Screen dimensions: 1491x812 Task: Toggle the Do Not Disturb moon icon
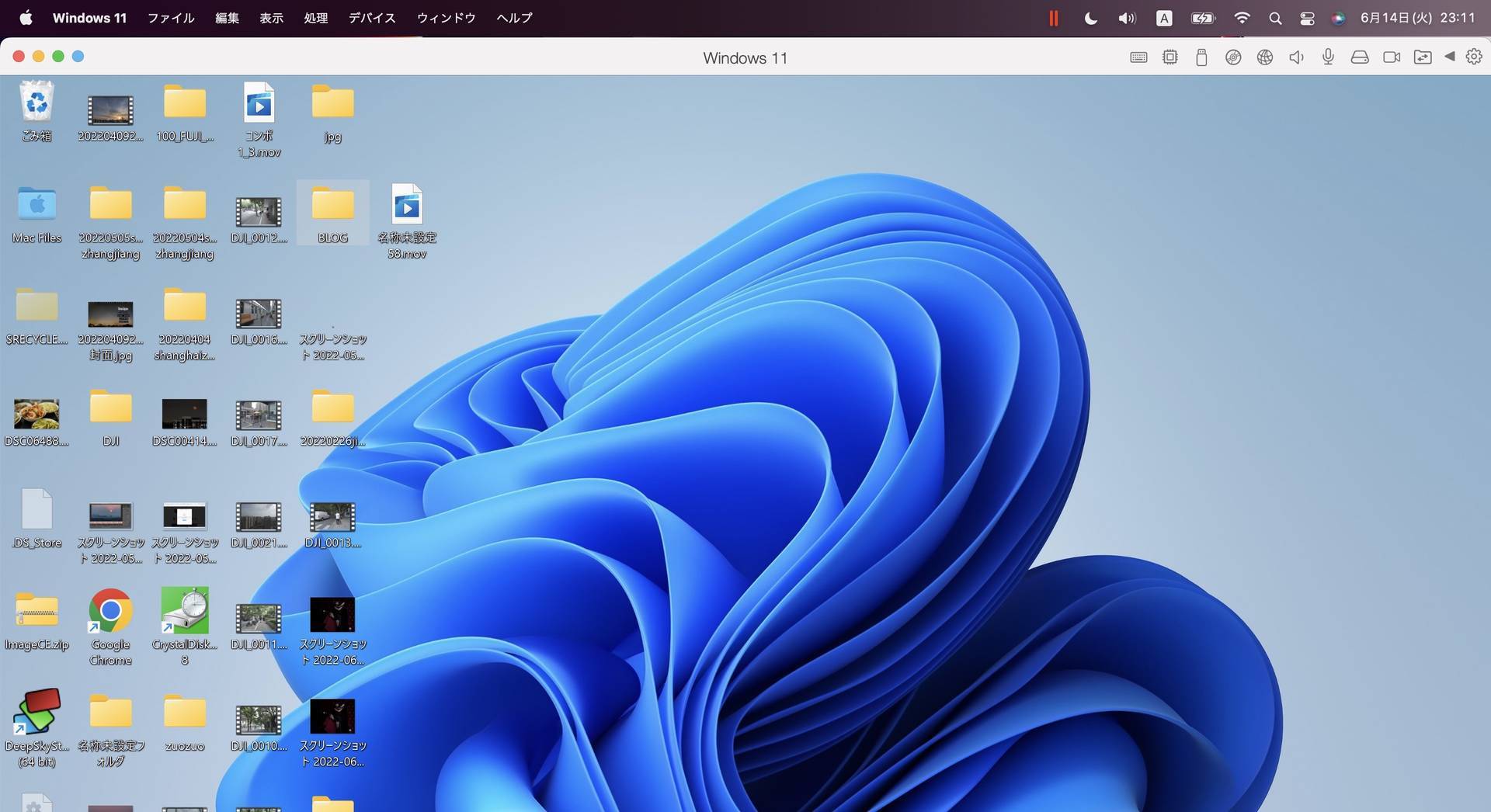[x=1091, y=18]
